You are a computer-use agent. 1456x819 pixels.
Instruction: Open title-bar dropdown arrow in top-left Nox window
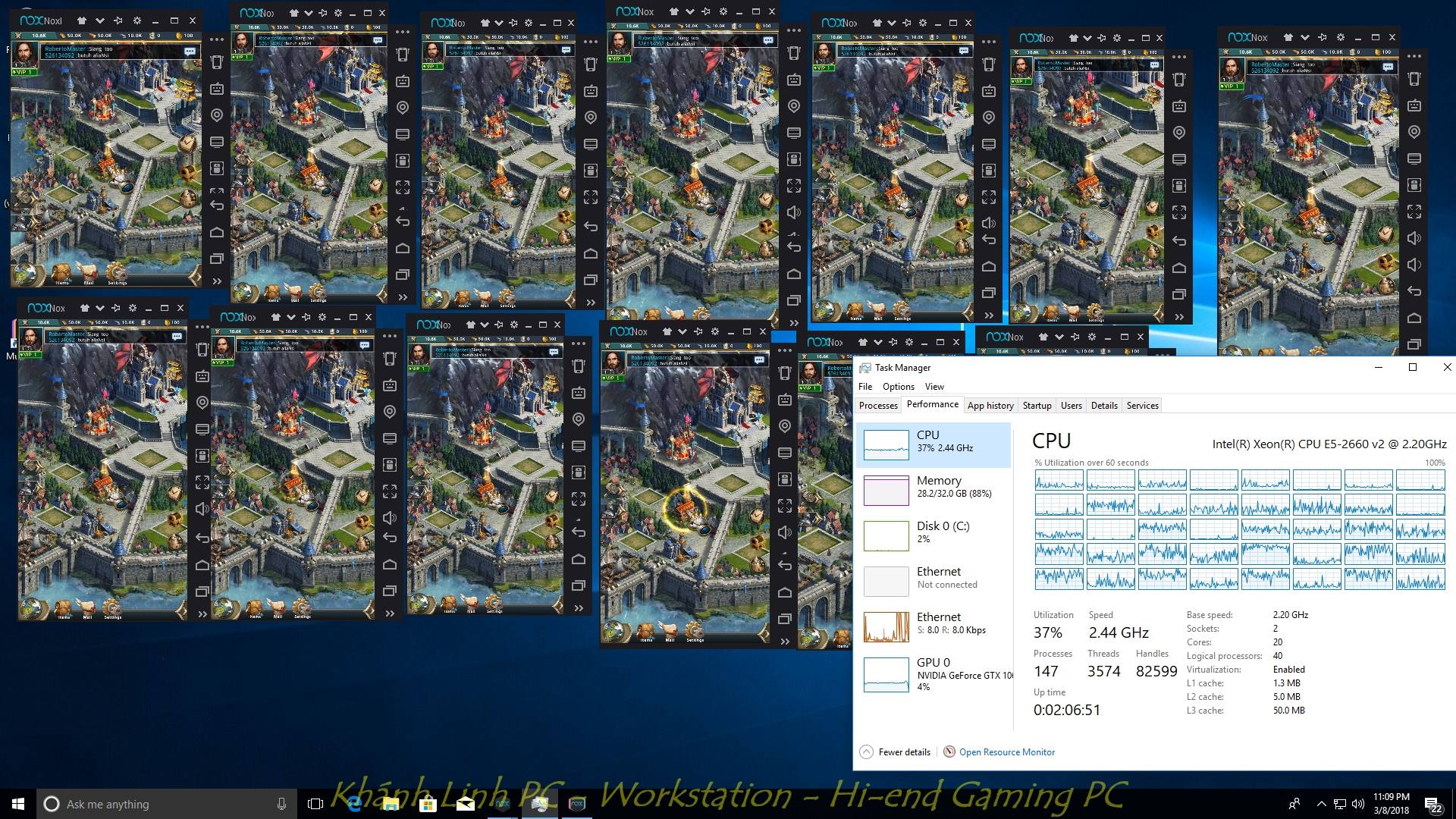click(x=99, y=20)
